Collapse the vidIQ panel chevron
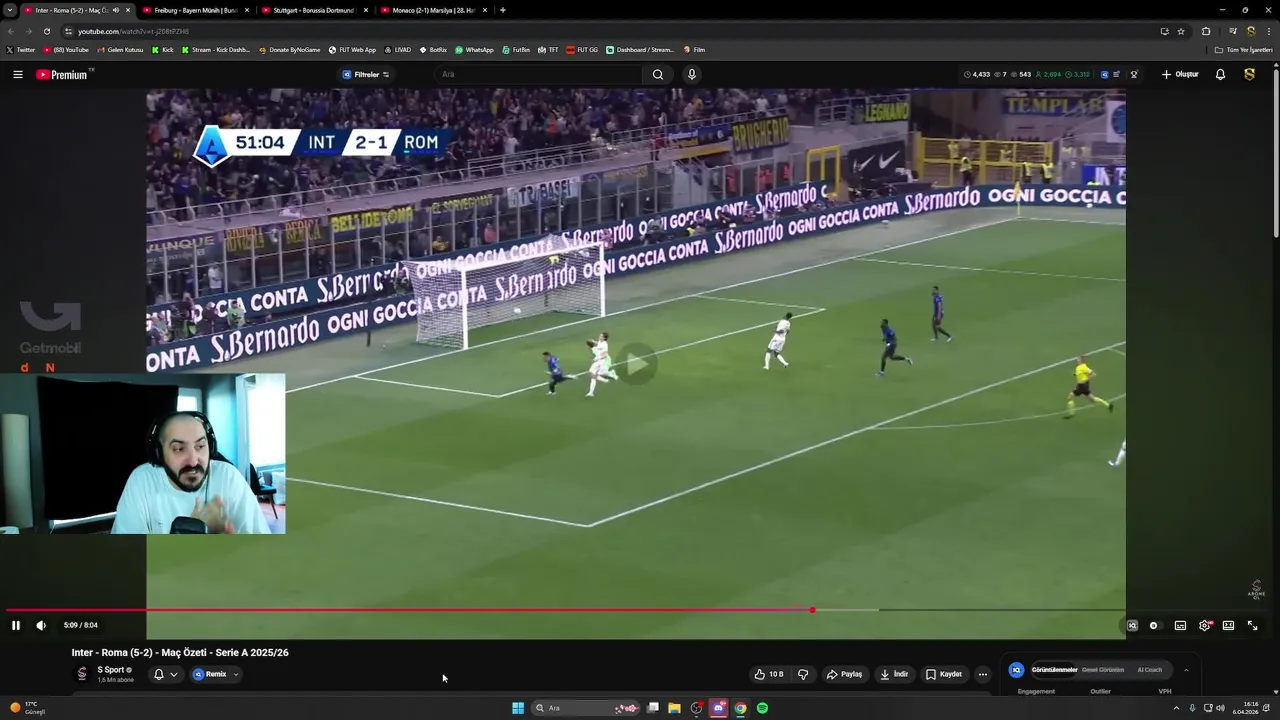 tap(1186, 670)
